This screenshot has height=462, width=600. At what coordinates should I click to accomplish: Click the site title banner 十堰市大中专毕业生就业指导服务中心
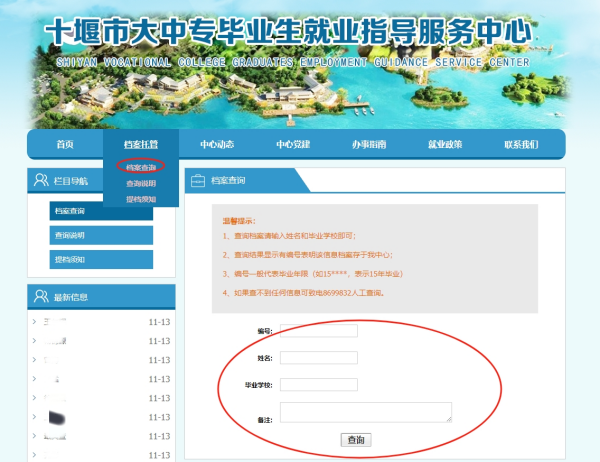288,31
